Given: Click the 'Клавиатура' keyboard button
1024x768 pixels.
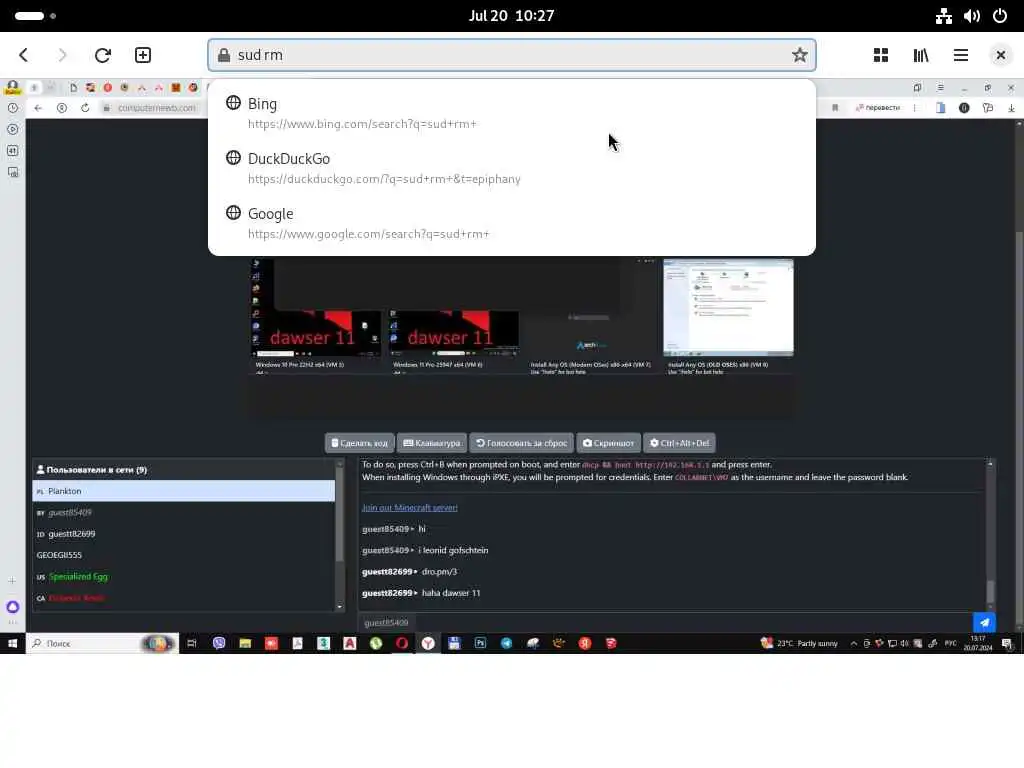Looking at the screenshot, I should pyautogui.click(x=432, y=443).
